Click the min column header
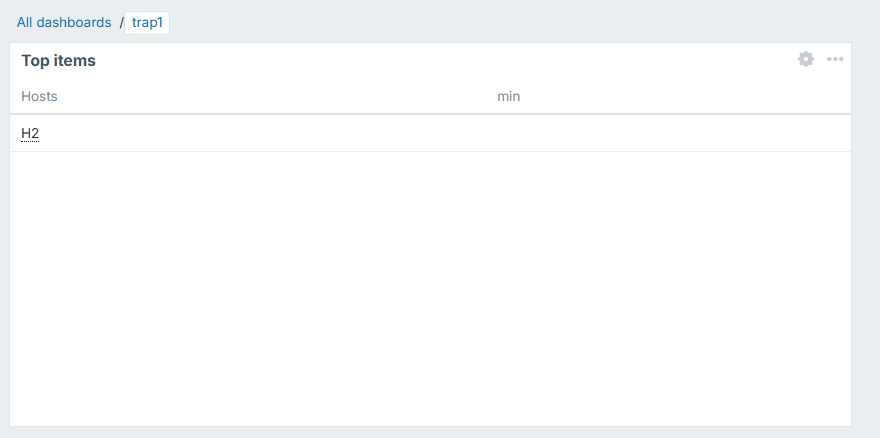The width and height of the screenshot is (880, 438). [508, 96]
